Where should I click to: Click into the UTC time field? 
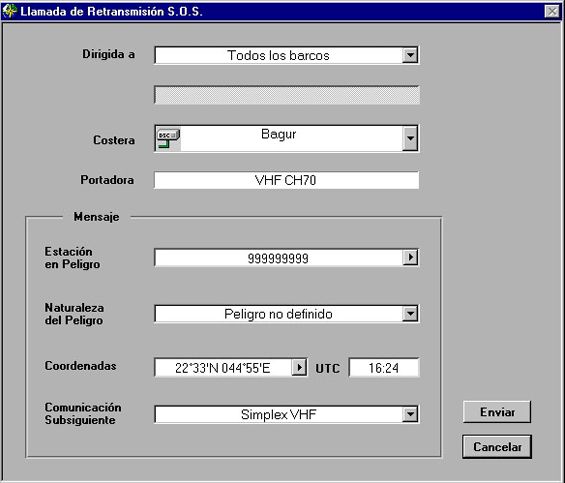[x=384, y=368]
